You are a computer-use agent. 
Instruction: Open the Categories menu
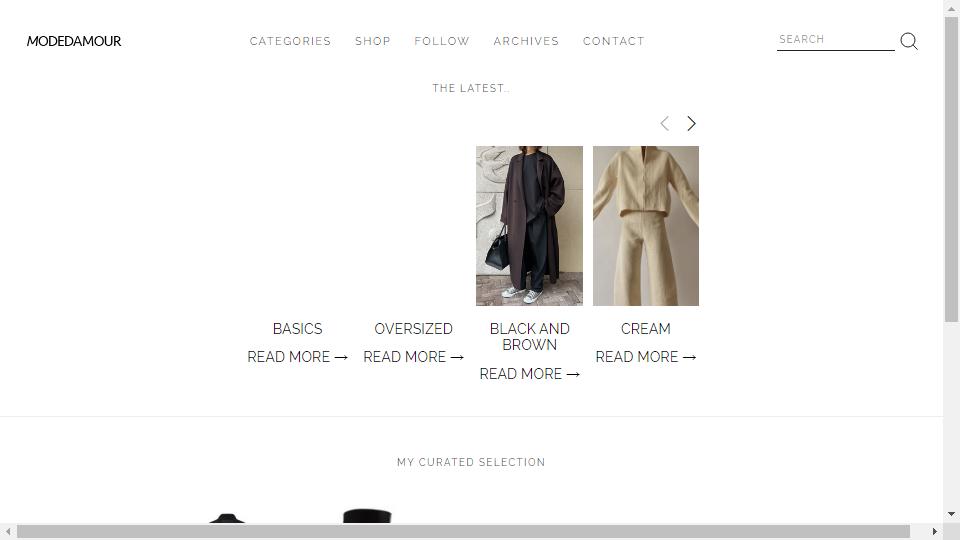pos(290,41)
